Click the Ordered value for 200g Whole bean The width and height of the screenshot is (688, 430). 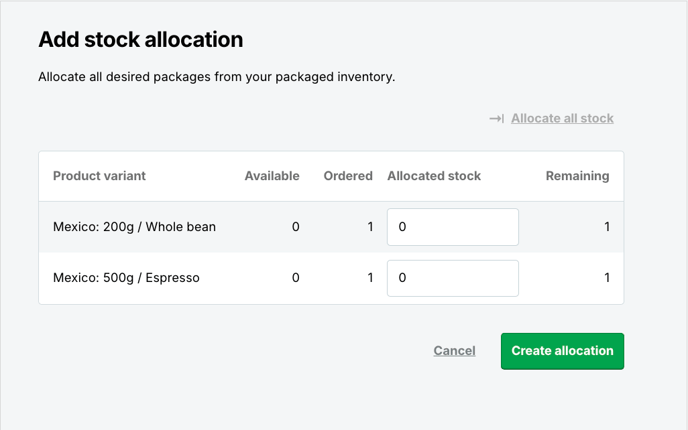370,227
